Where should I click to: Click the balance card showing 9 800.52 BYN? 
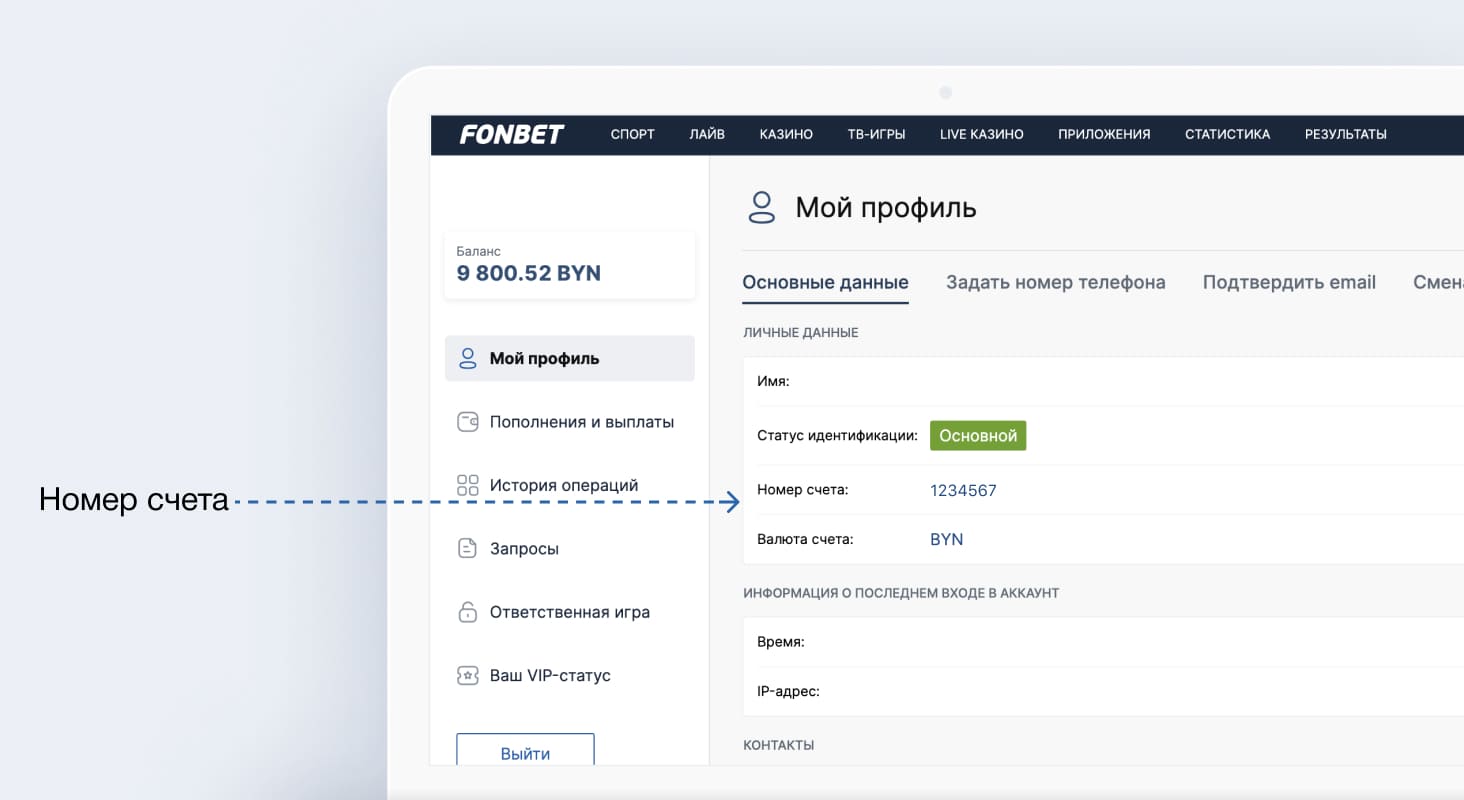569,265
